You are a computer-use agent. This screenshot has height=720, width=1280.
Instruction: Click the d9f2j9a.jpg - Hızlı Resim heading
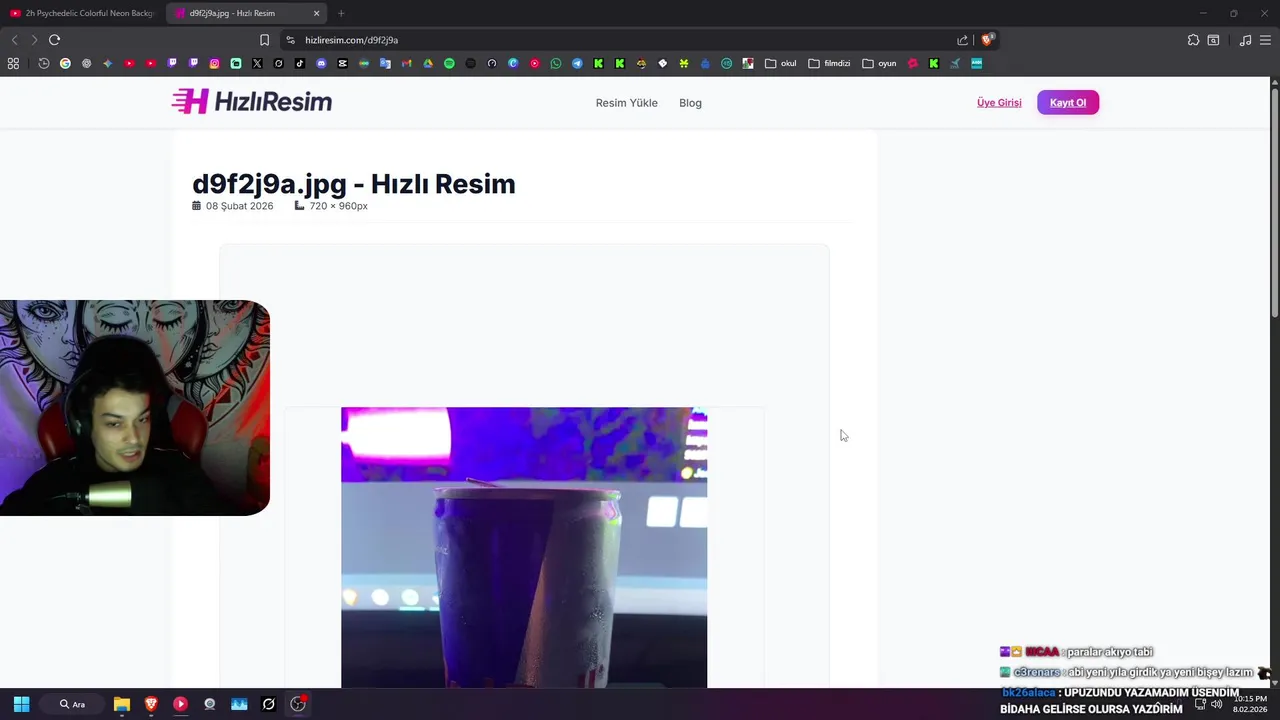click(354, 184)
